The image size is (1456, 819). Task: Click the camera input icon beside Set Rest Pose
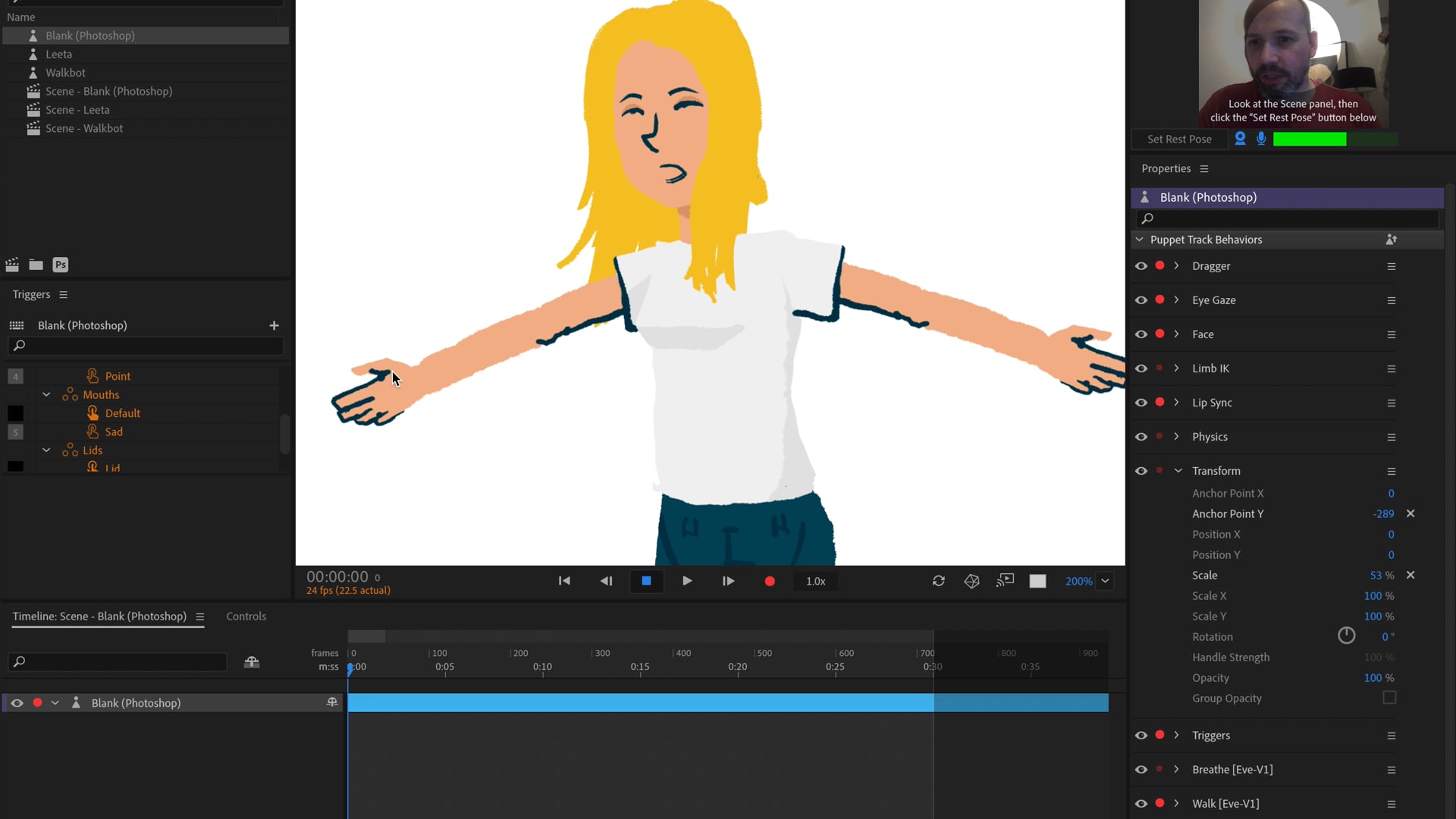1240,139
